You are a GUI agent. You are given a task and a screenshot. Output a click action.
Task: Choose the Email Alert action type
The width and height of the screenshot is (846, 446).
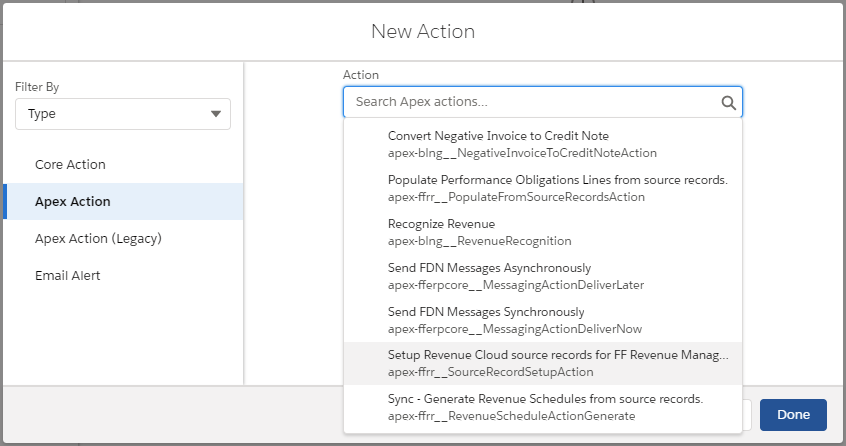(67, 275)
